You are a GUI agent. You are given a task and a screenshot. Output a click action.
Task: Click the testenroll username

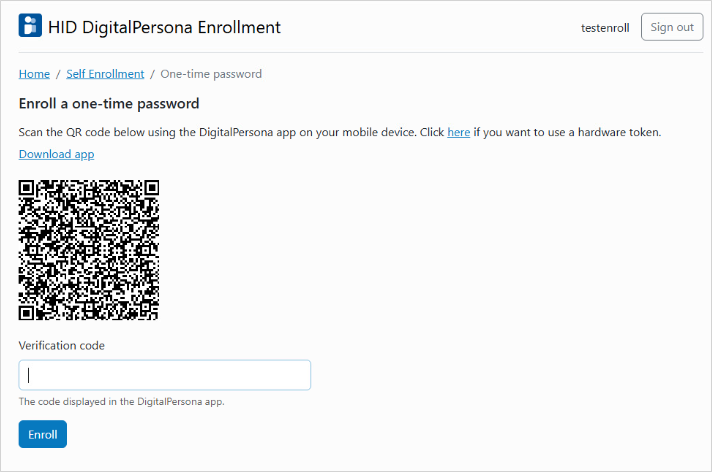pyautogui.click(x=605, y=28)
